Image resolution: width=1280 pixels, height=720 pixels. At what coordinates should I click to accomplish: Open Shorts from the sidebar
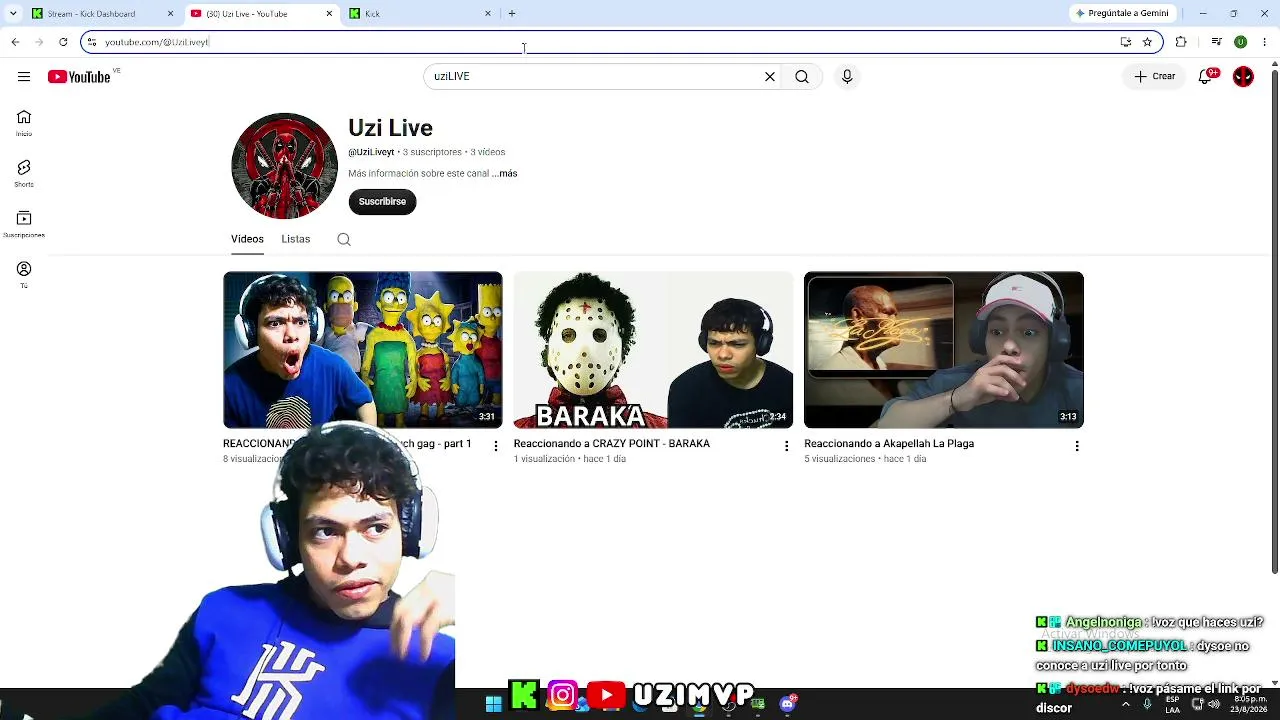[x=24, y=173]
